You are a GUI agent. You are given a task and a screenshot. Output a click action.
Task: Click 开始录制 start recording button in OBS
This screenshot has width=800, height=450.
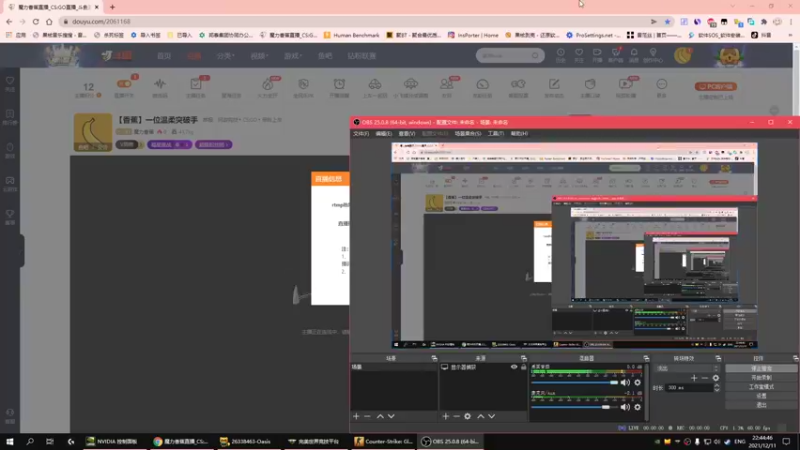tap(761, 378)
